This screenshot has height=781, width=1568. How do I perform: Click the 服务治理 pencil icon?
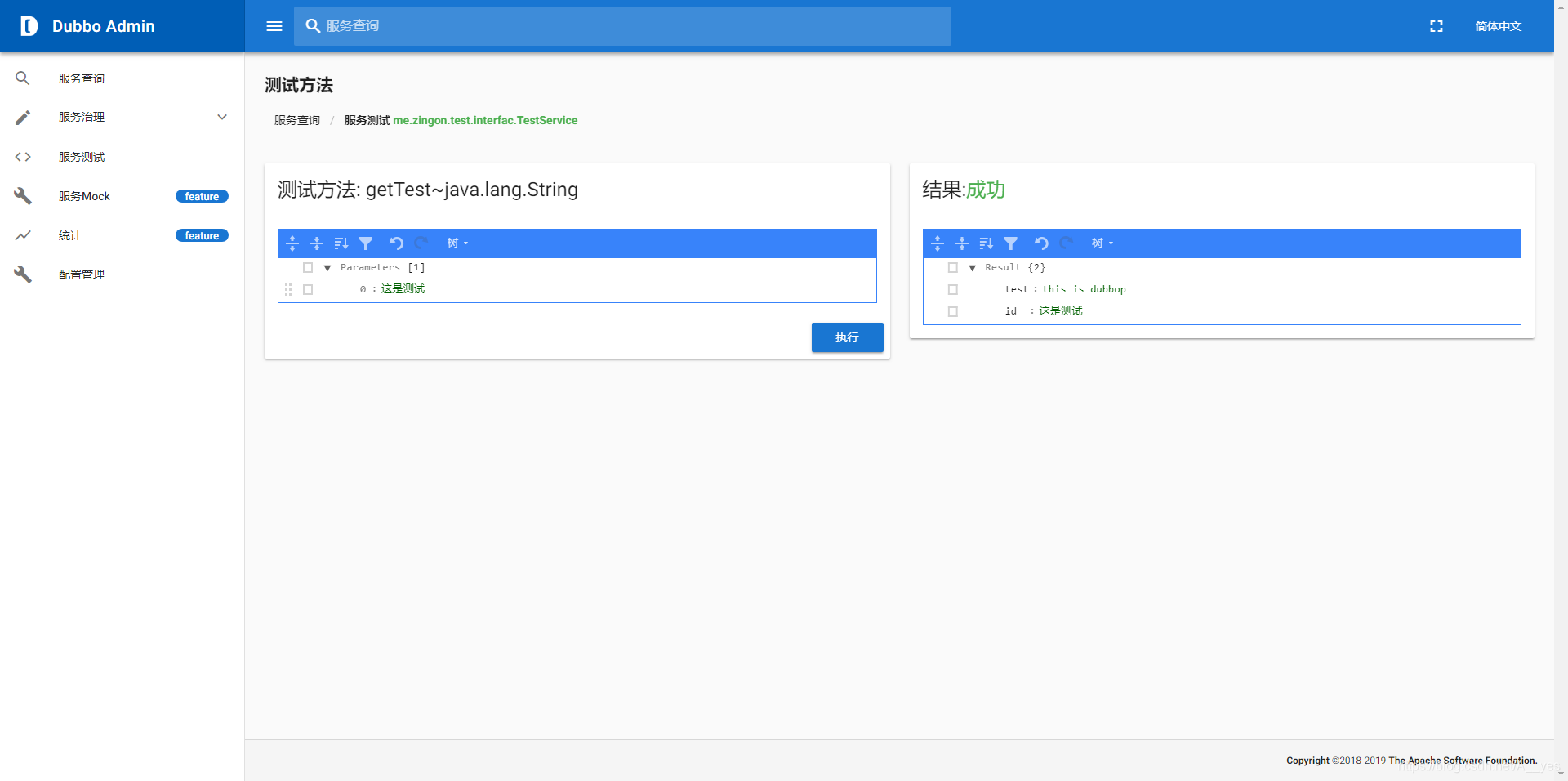coord(23,118)
